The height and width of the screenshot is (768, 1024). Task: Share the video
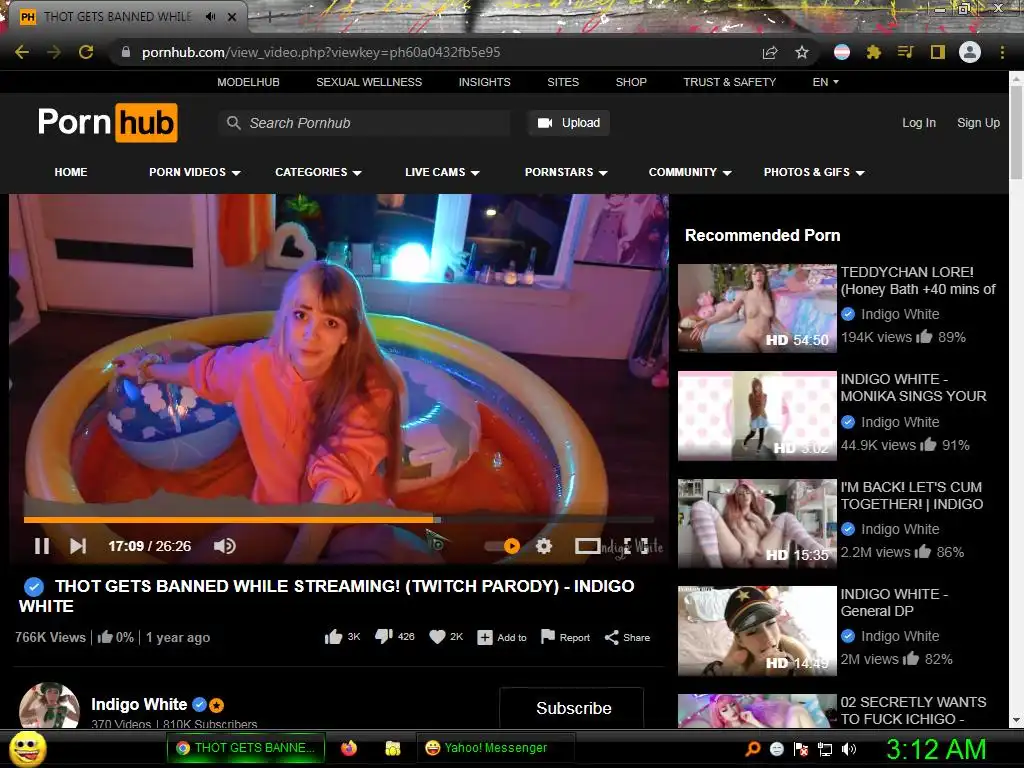pos(627,637)
